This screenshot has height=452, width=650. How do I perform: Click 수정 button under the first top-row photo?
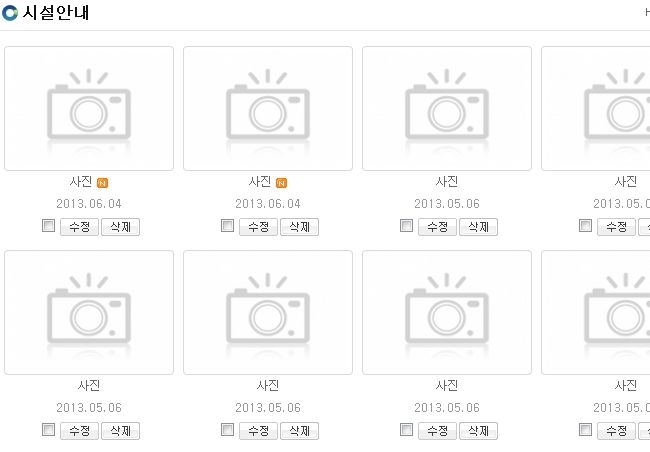click(x=80, y=227)
